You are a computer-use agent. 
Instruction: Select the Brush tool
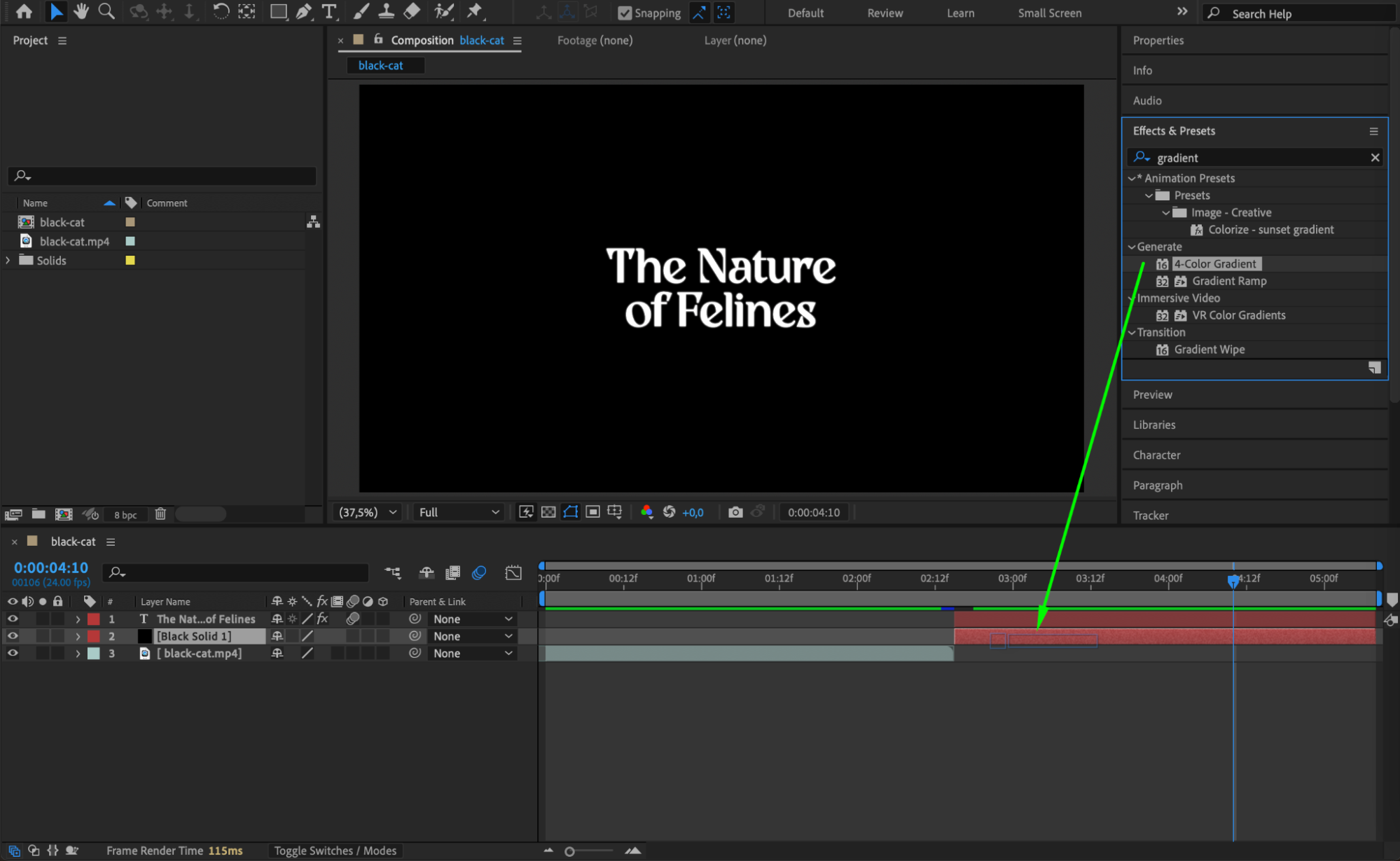point(361,12)
